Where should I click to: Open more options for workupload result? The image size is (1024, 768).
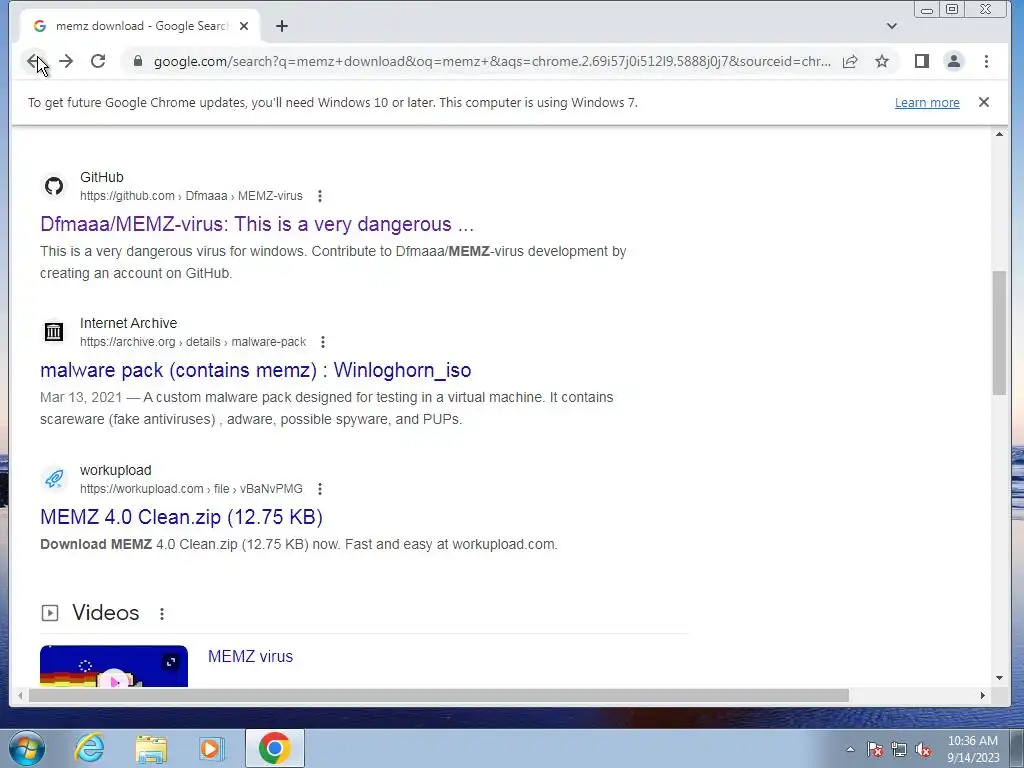point(319,488)
